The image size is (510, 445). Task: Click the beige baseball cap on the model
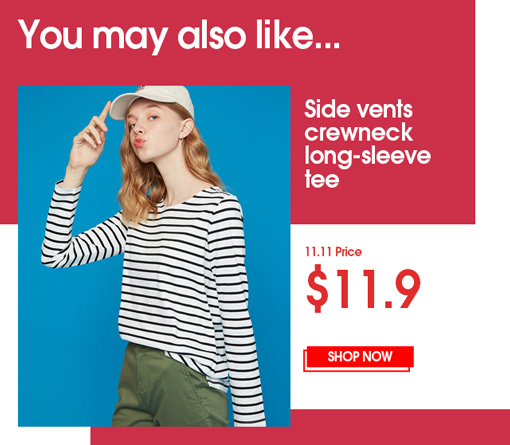(x=152, y=102)
